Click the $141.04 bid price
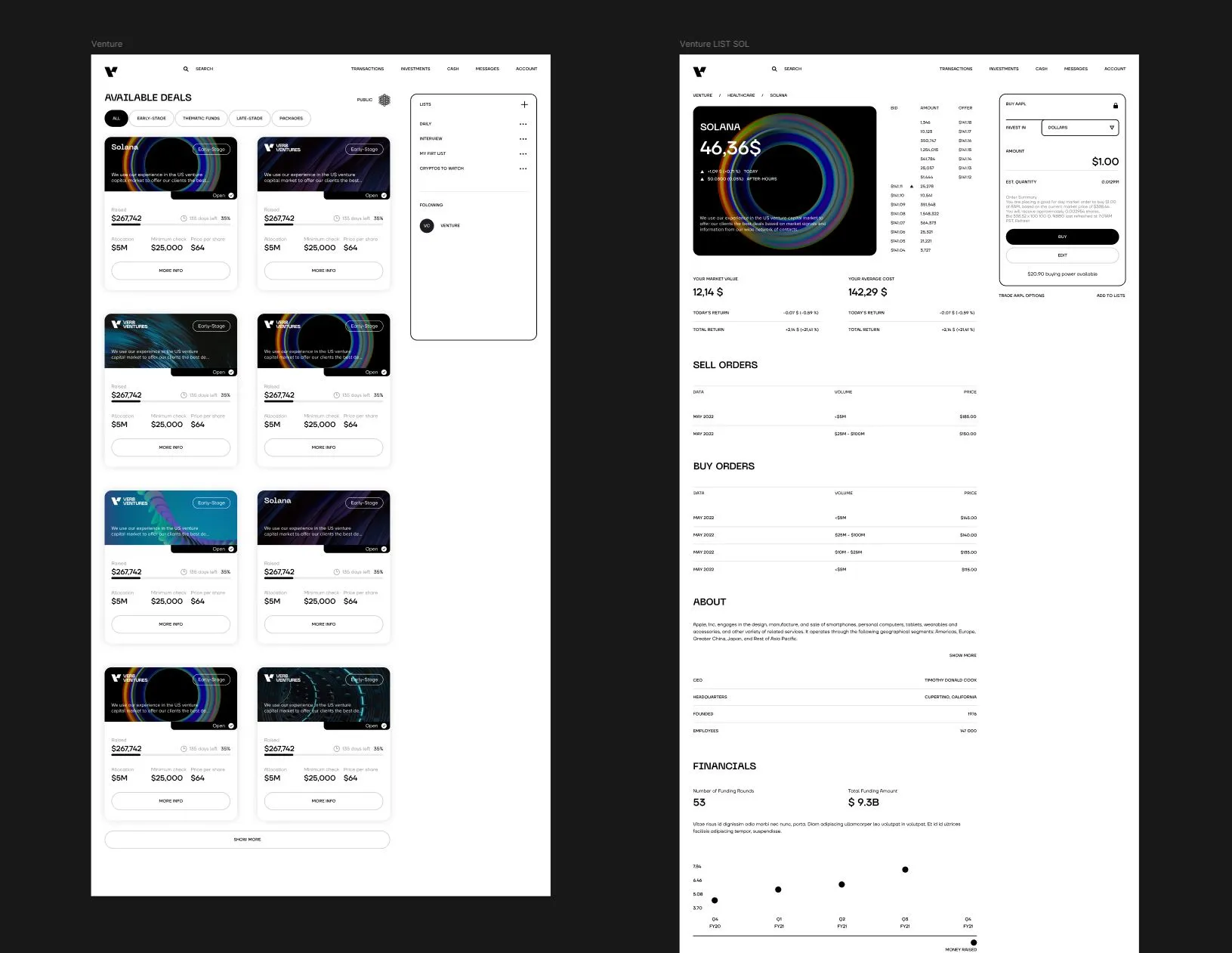Screen dimensions: 1232x953 click(x=897, y=250)
